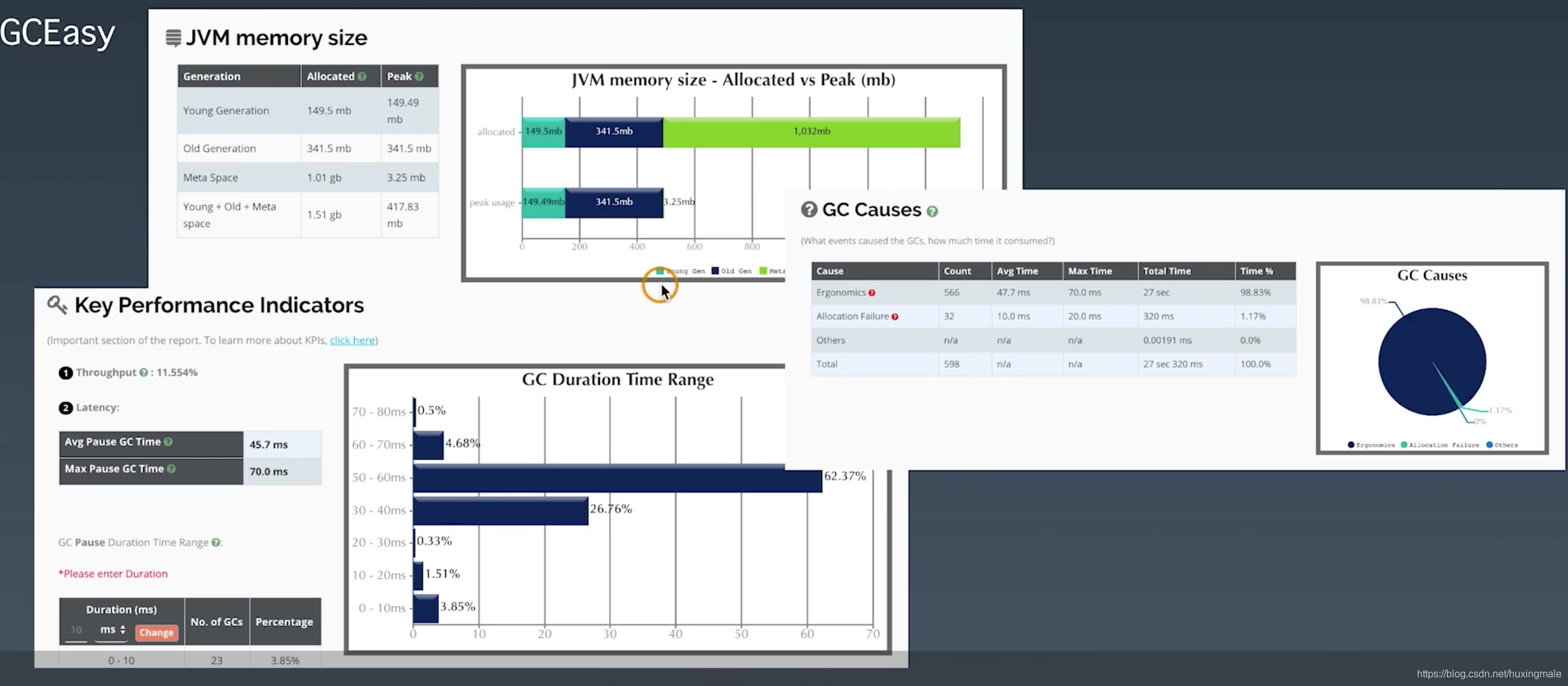Click the peak usage Young Gen 149.49mb bar segment
1568x686 pixels.
[544, 202]
